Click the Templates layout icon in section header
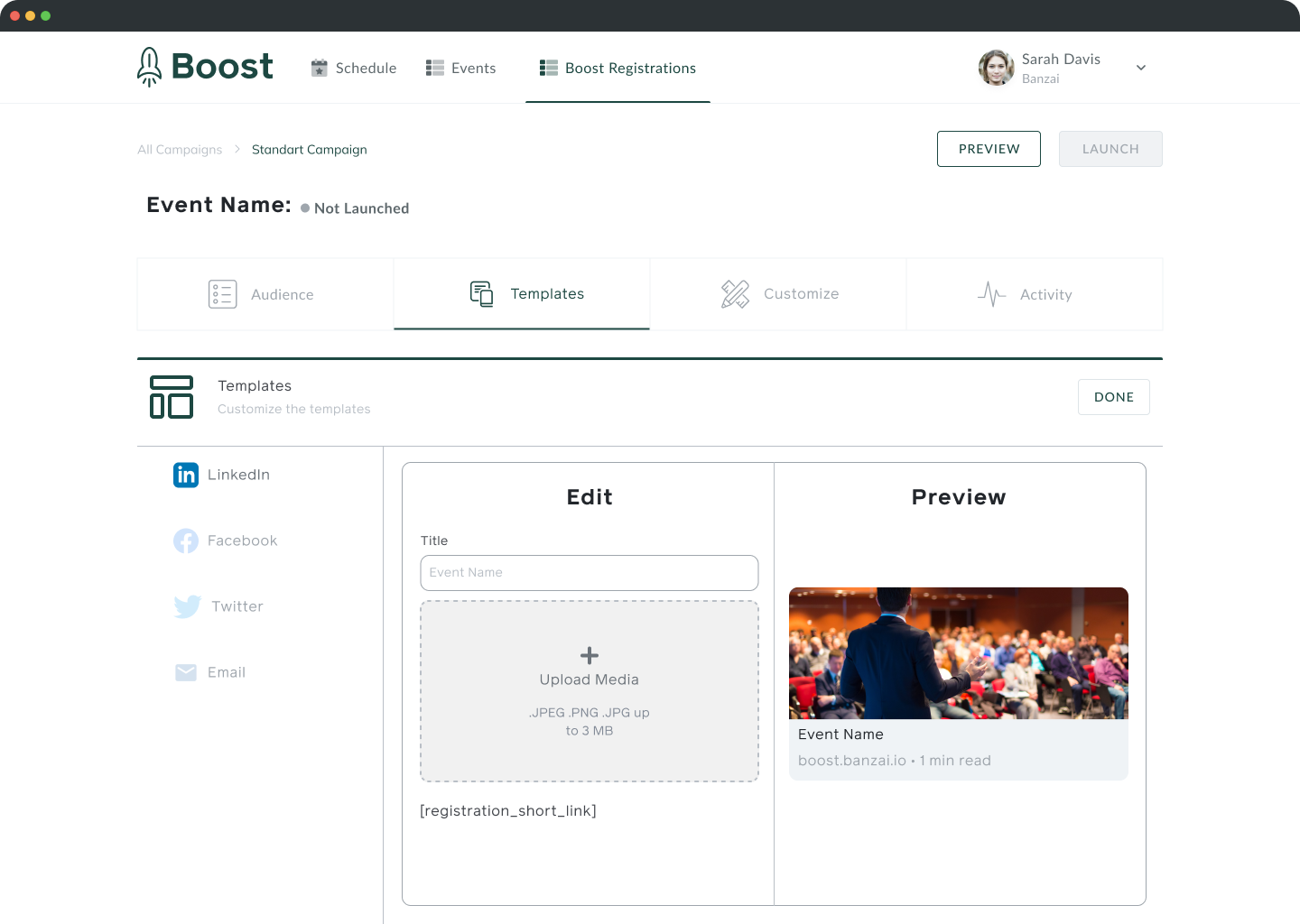This screenshot has width=1300, height=924. coord(172,397)
